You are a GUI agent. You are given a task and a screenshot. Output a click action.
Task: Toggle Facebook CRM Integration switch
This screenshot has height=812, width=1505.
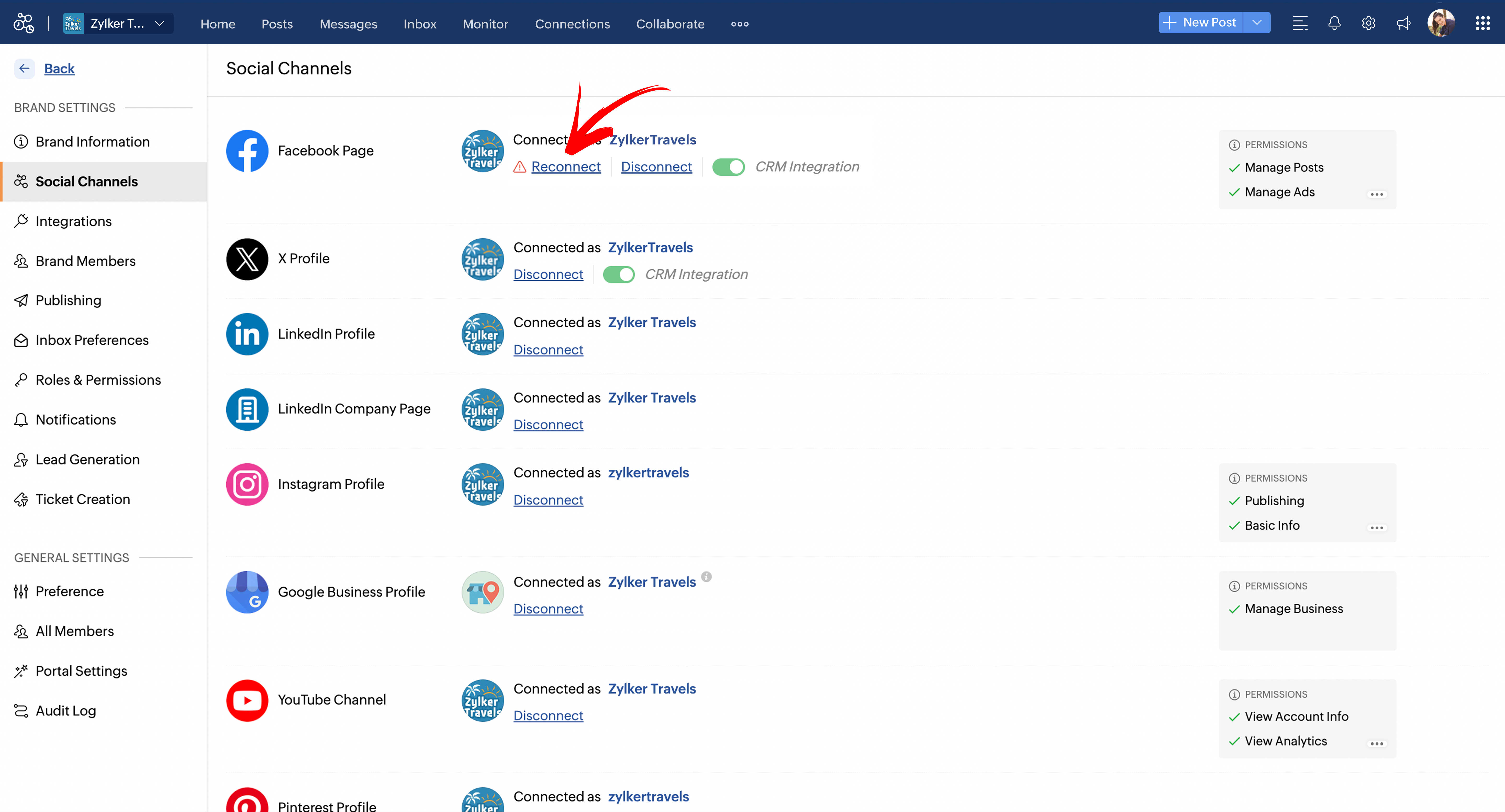[728, 167]
